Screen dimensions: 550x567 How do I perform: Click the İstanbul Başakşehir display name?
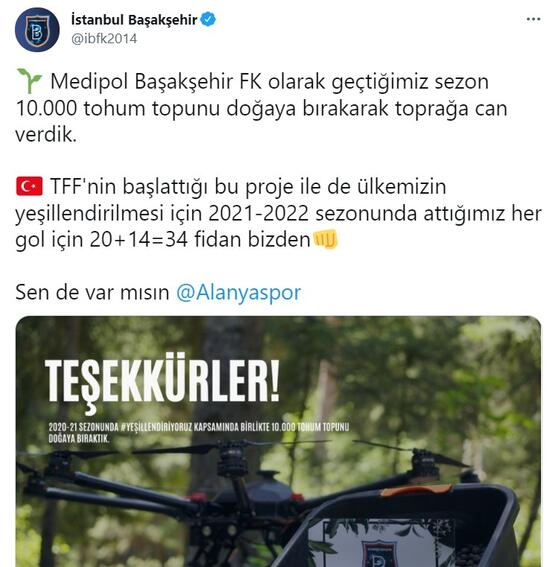tap(134, 20)
